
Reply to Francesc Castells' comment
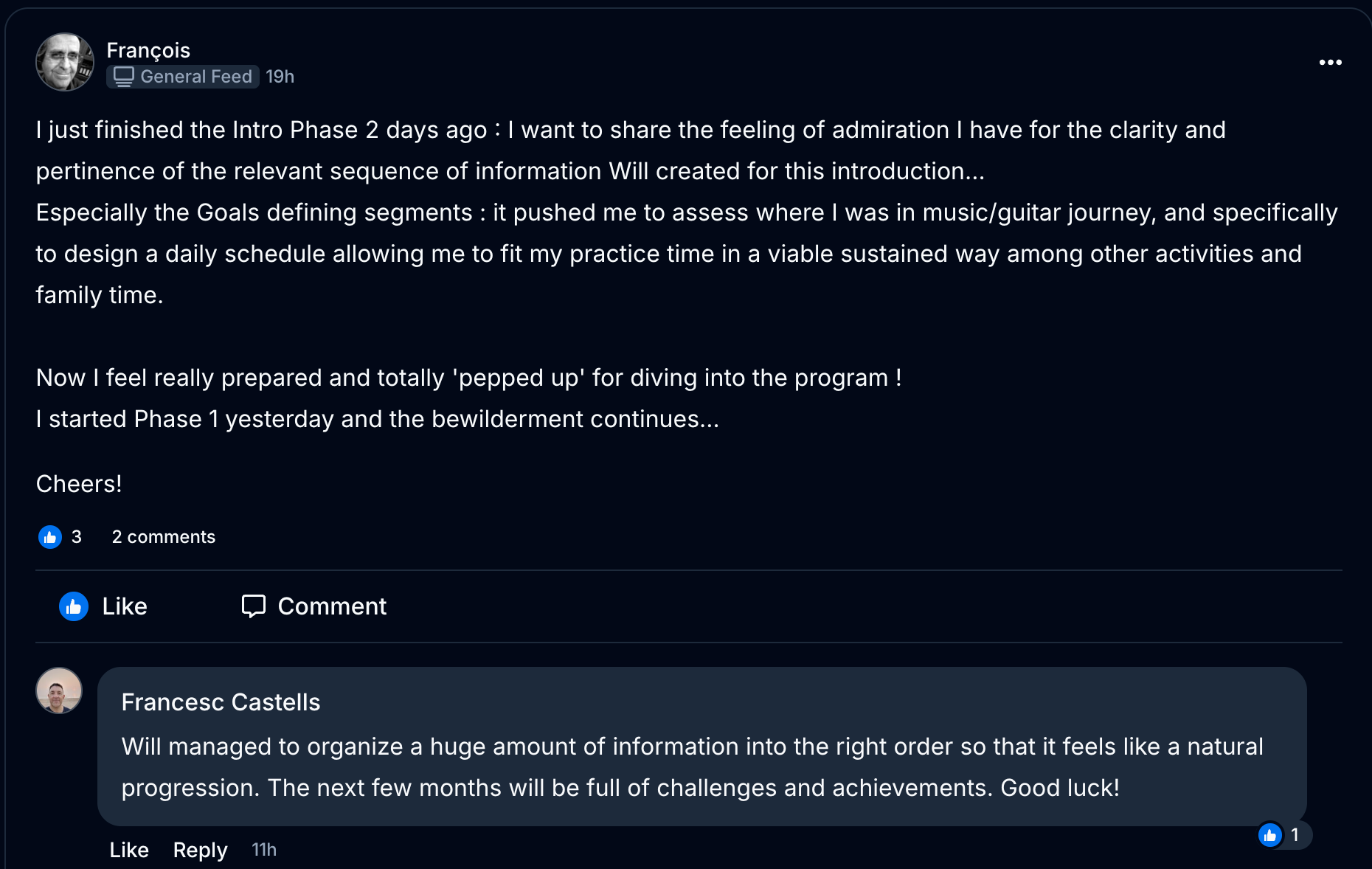pyautogui.click(x=200, y=850)
